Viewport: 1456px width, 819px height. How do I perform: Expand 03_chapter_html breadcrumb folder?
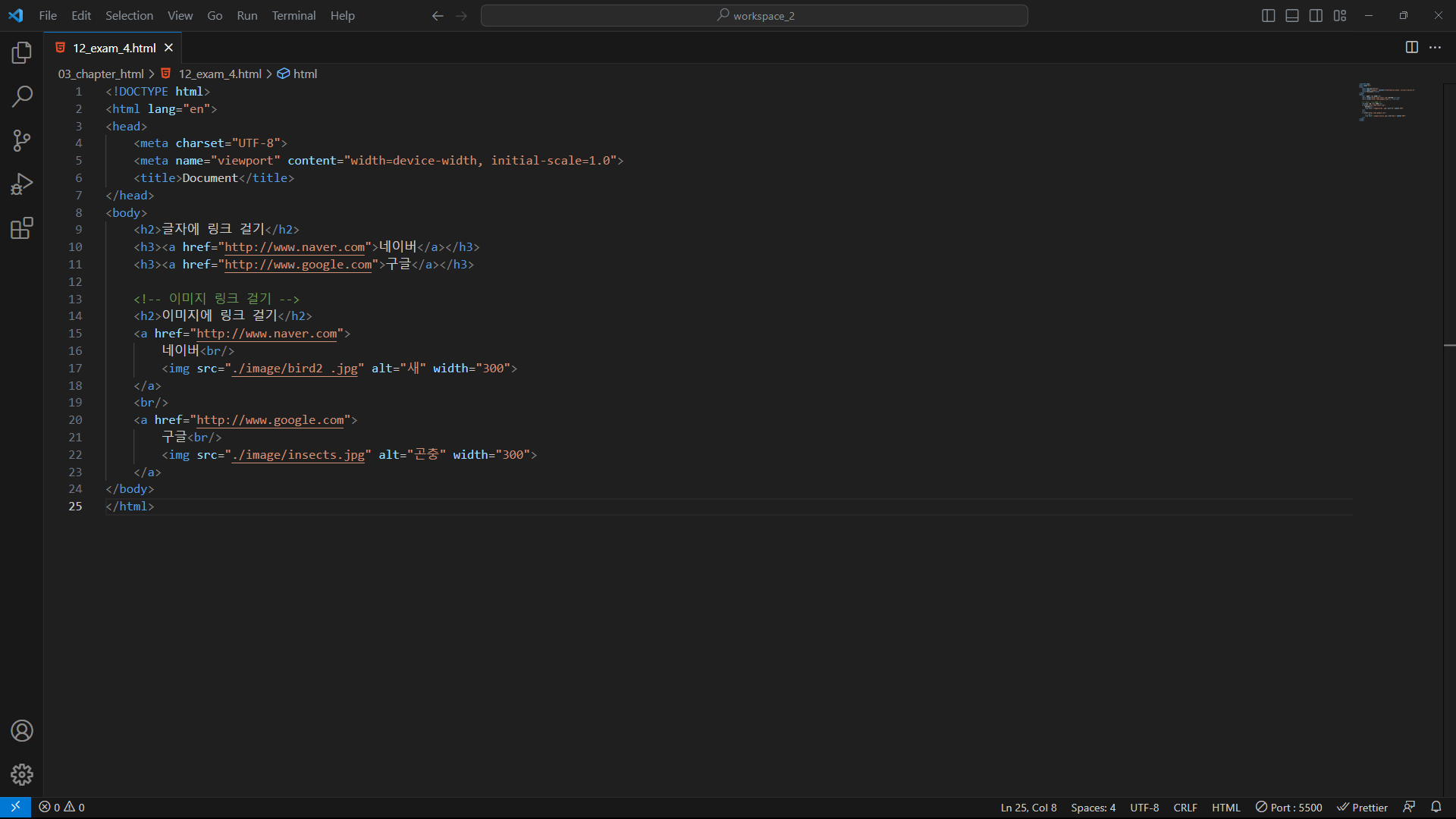click(101, 74)
